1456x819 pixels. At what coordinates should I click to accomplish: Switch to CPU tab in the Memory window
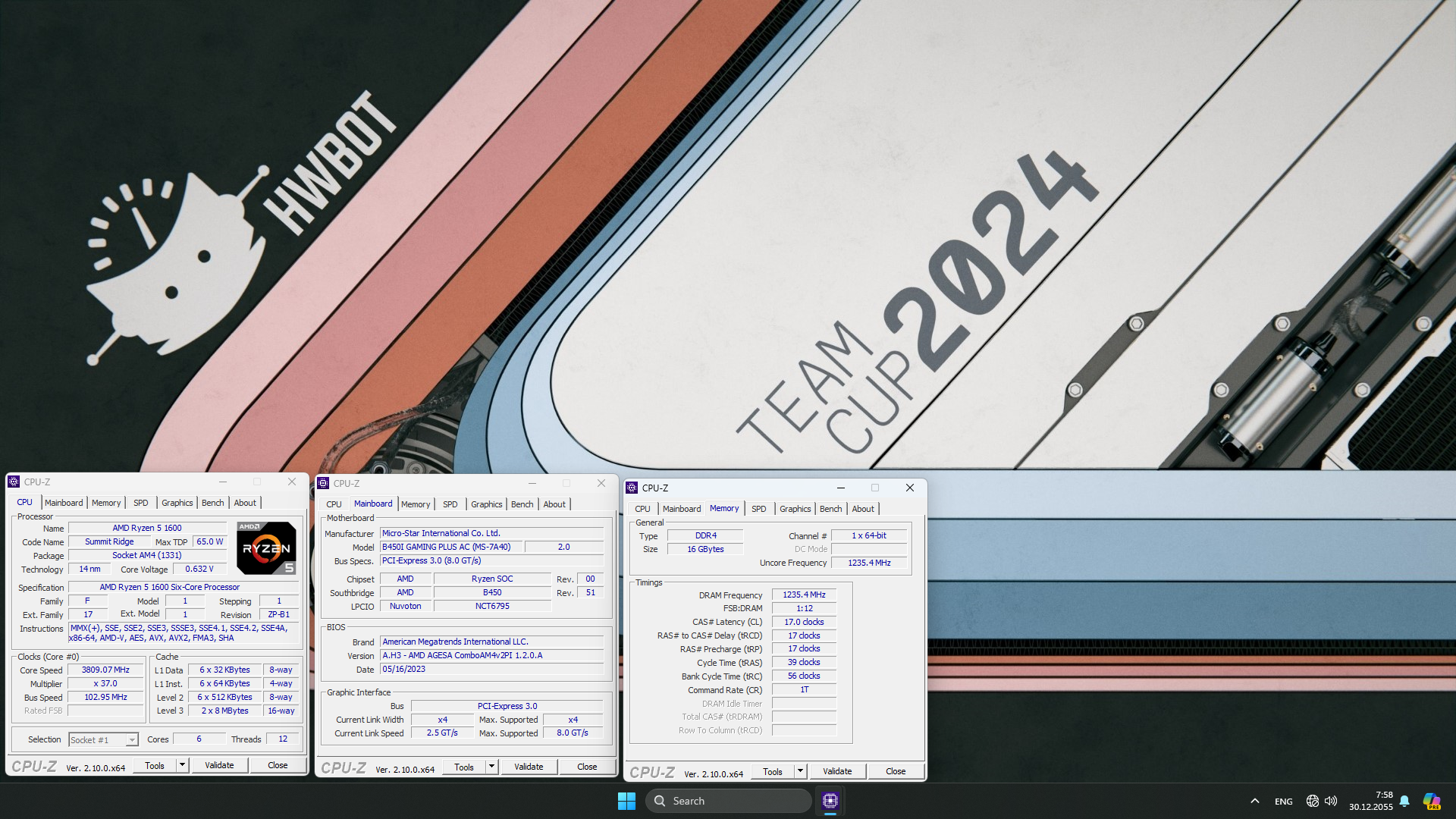point(643,509)
